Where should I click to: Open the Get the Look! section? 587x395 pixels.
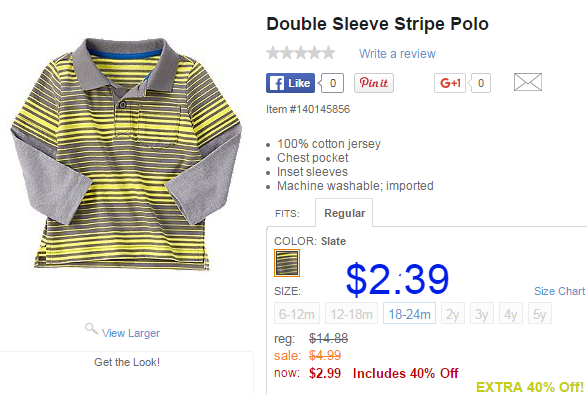[x=127, y=362]
